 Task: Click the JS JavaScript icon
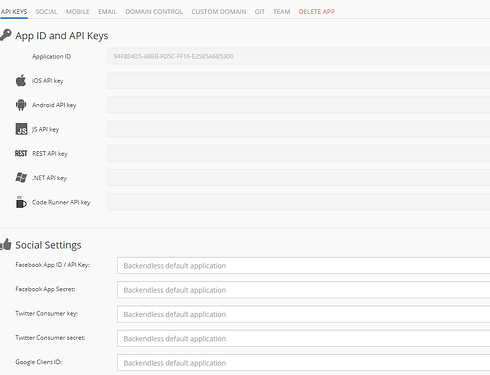[x=21, y=129]
